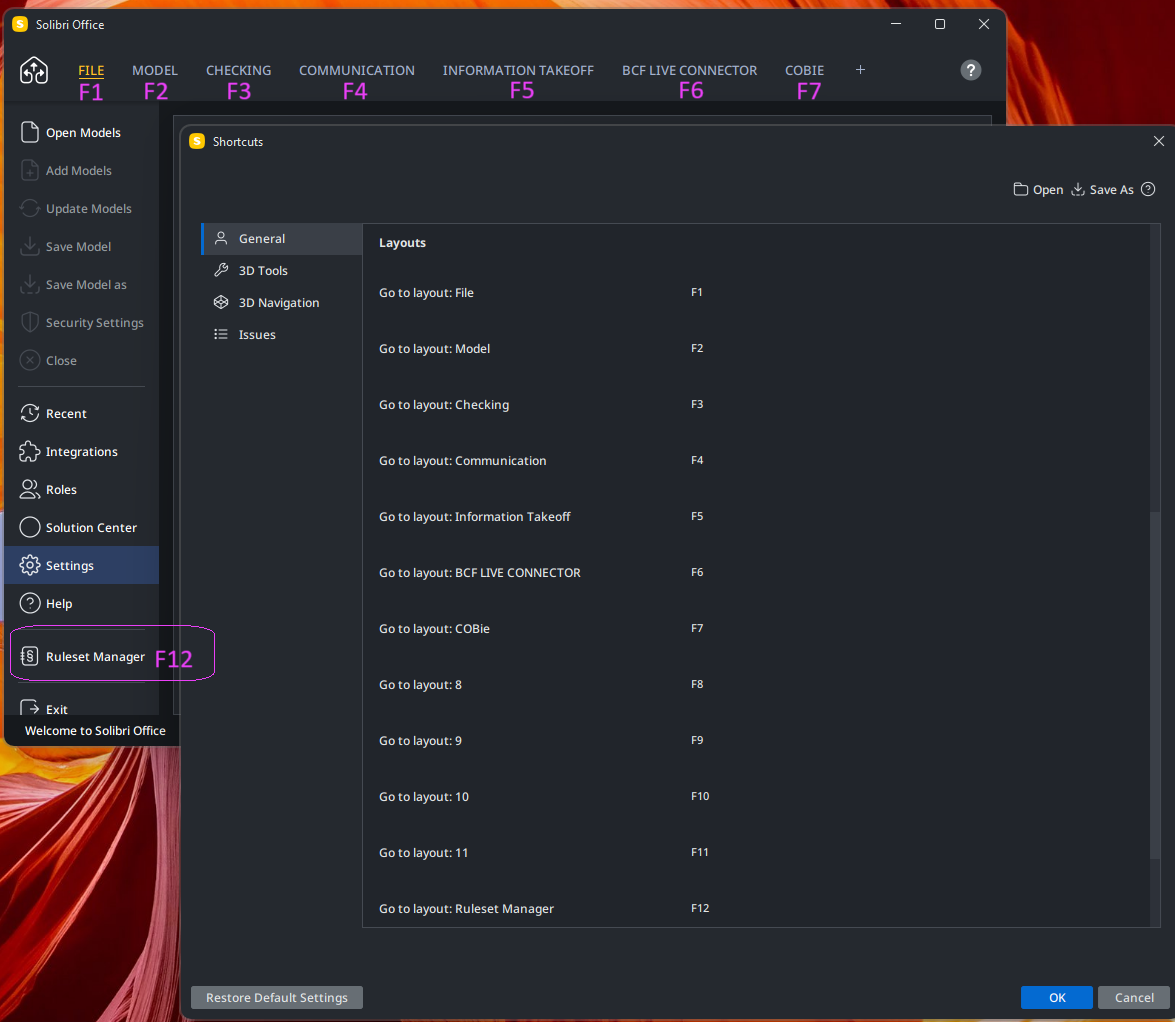The image size is (1175, 1022).
Task: Edit the F2 shortcut for layout Model
Action: click(697, 348)
